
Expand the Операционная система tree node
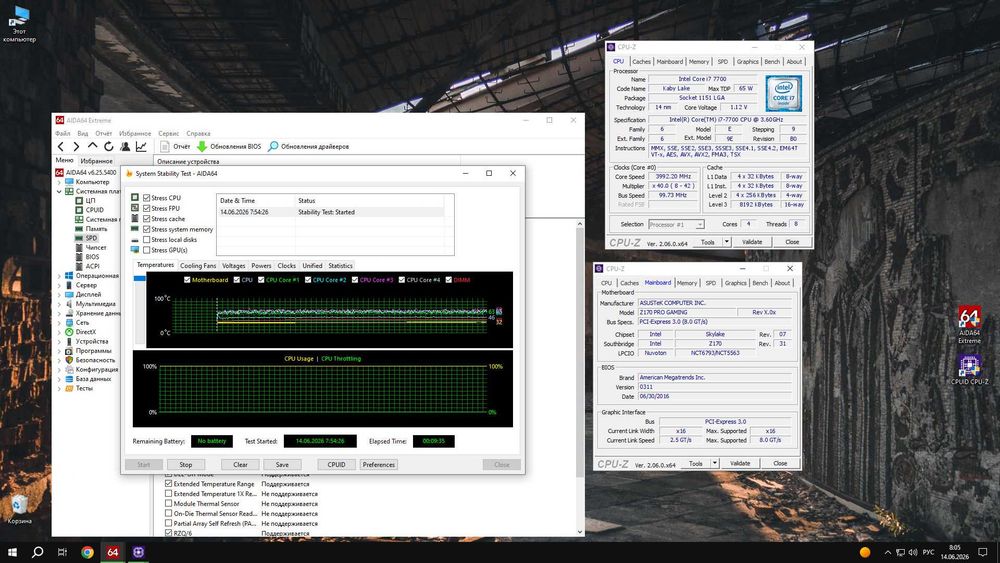pyautogui.click(x=59, y=275)
